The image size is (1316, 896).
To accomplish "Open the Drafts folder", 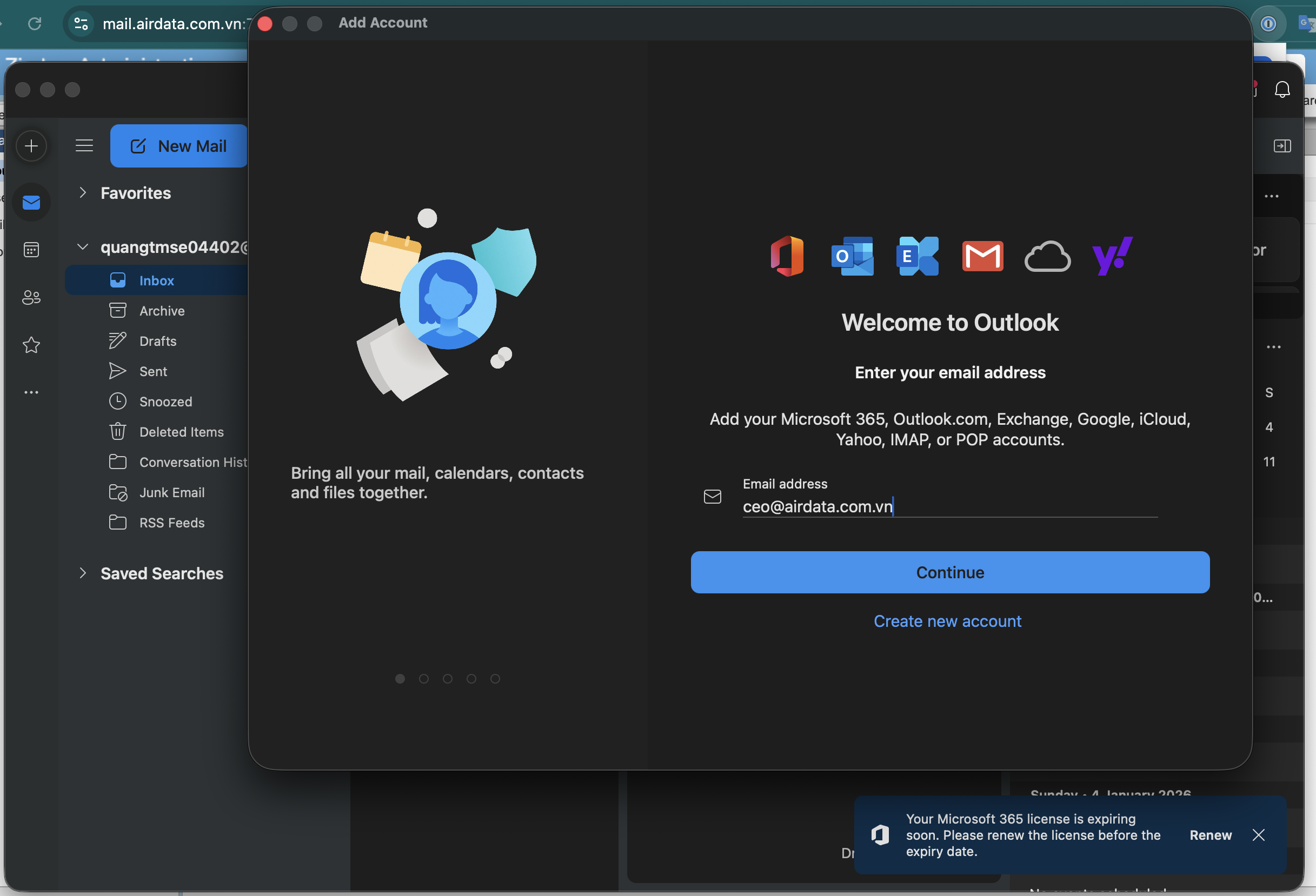I will tap(158, 342).
